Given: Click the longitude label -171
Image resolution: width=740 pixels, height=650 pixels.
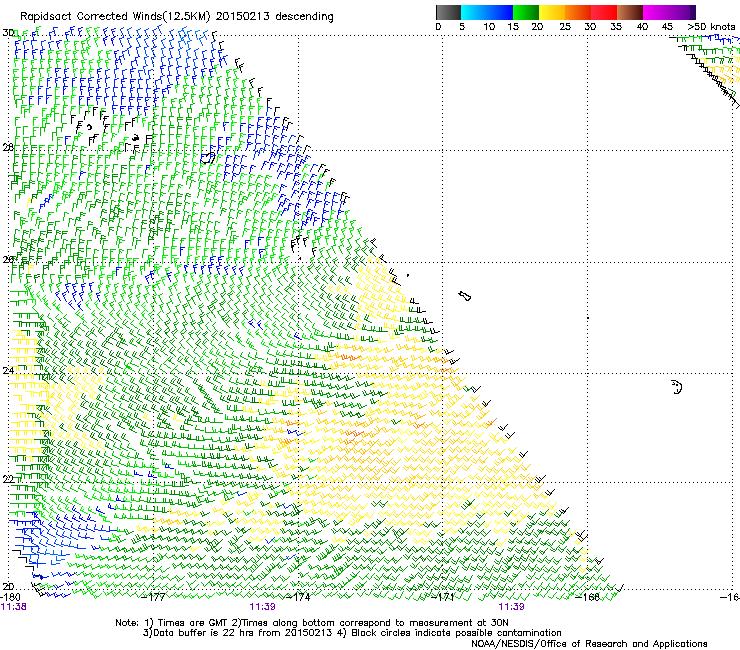Looking at the screenshot, I should (x=443, y=597).
